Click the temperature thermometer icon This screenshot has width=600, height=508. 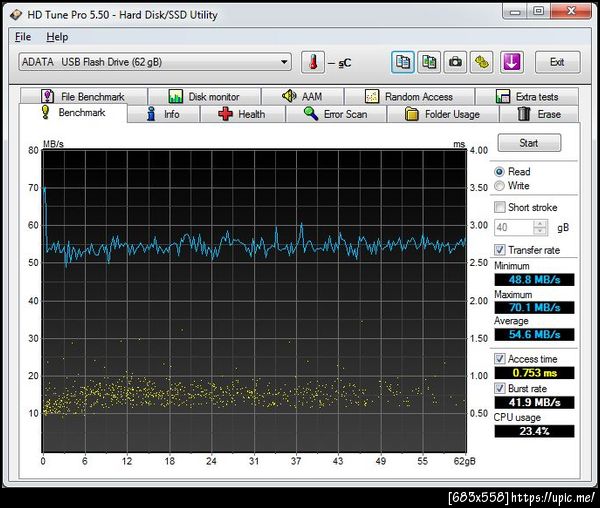coord(313,62)
